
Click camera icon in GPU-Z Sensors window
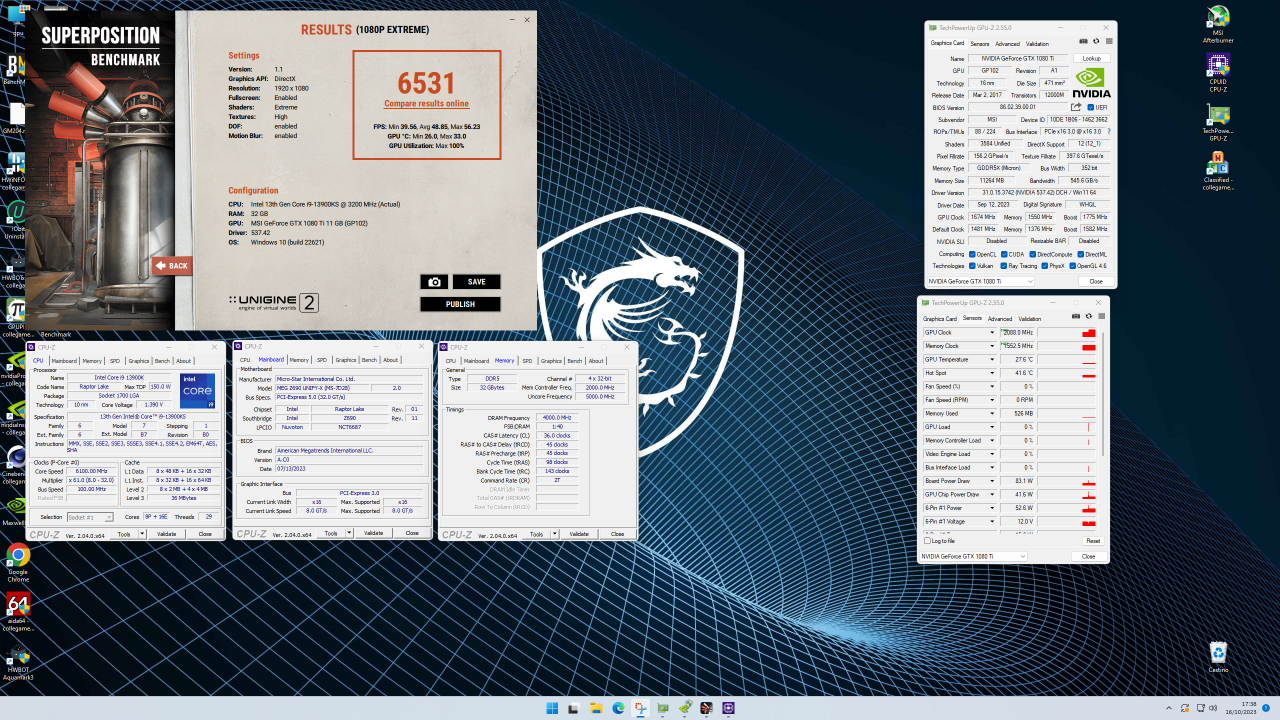coord(1076,316)
